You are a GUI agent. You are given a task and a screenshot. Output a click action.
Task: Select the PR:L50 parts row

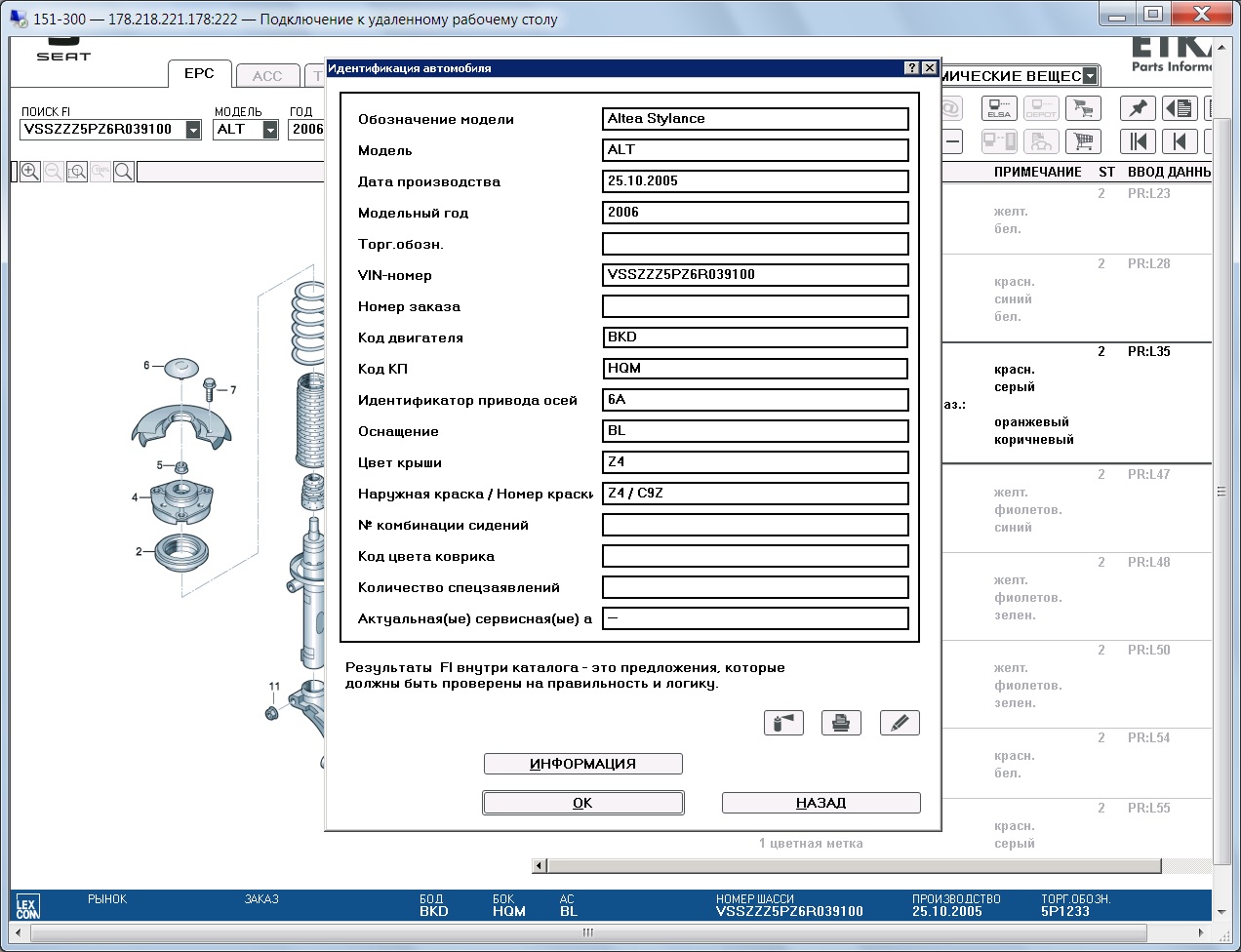point(1076,685)
